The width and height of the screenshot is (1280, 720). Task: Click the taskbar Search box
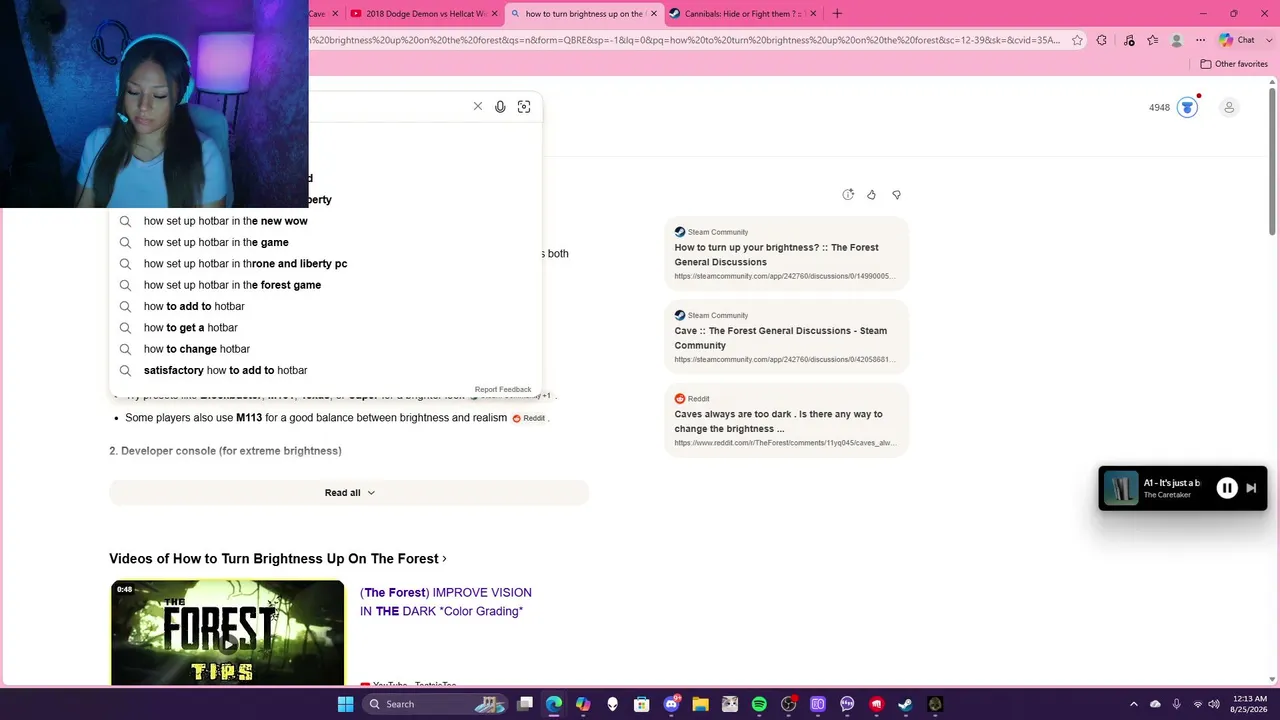[x=435, y=704]
